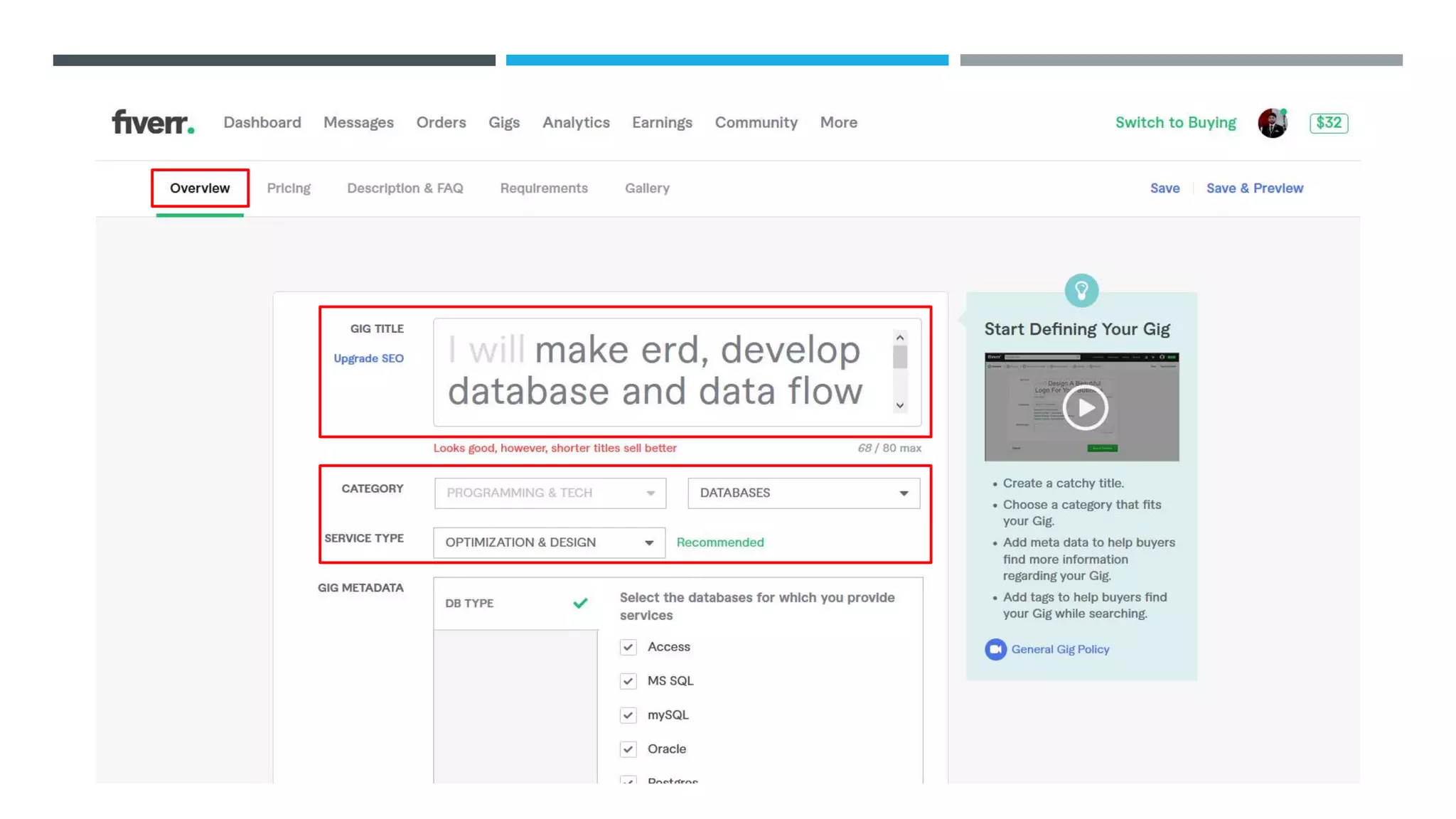Click the General Gig Policy camera icon

(995, 649)
